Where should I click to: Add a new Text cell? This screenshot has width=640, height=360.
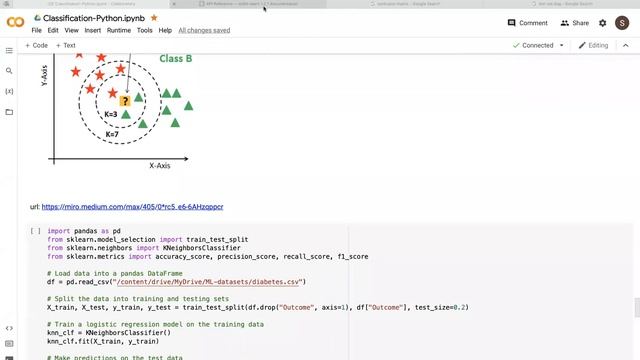pyautogui.click(x=65, y=45)
